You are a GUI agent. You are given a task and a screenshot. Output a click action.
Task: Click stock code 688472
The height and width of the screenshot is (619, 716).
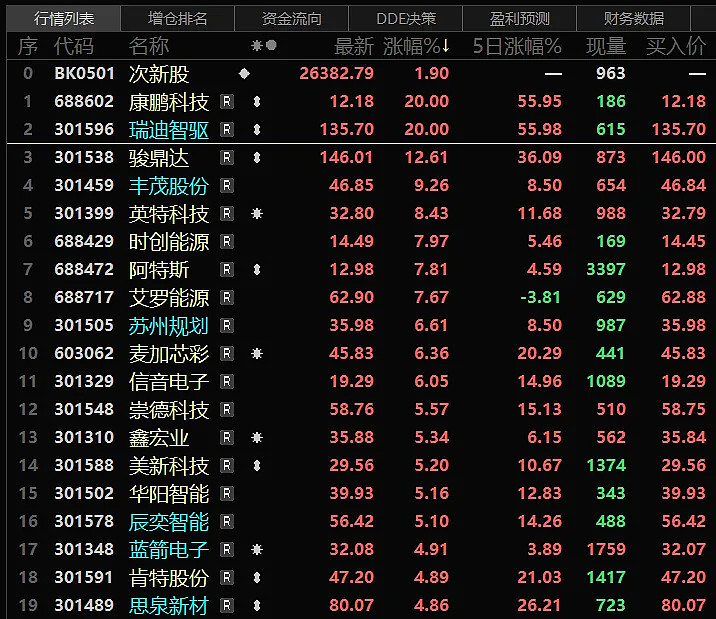[x=84, y=269]
